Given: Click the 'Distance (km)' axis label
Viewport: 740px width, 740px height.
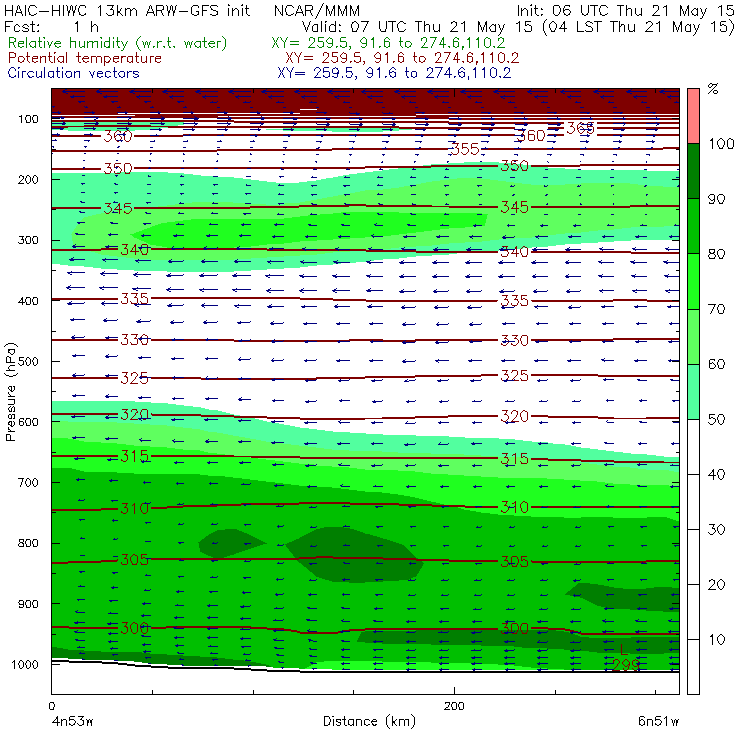Looking at the screenshot, I should coord(369,721).
